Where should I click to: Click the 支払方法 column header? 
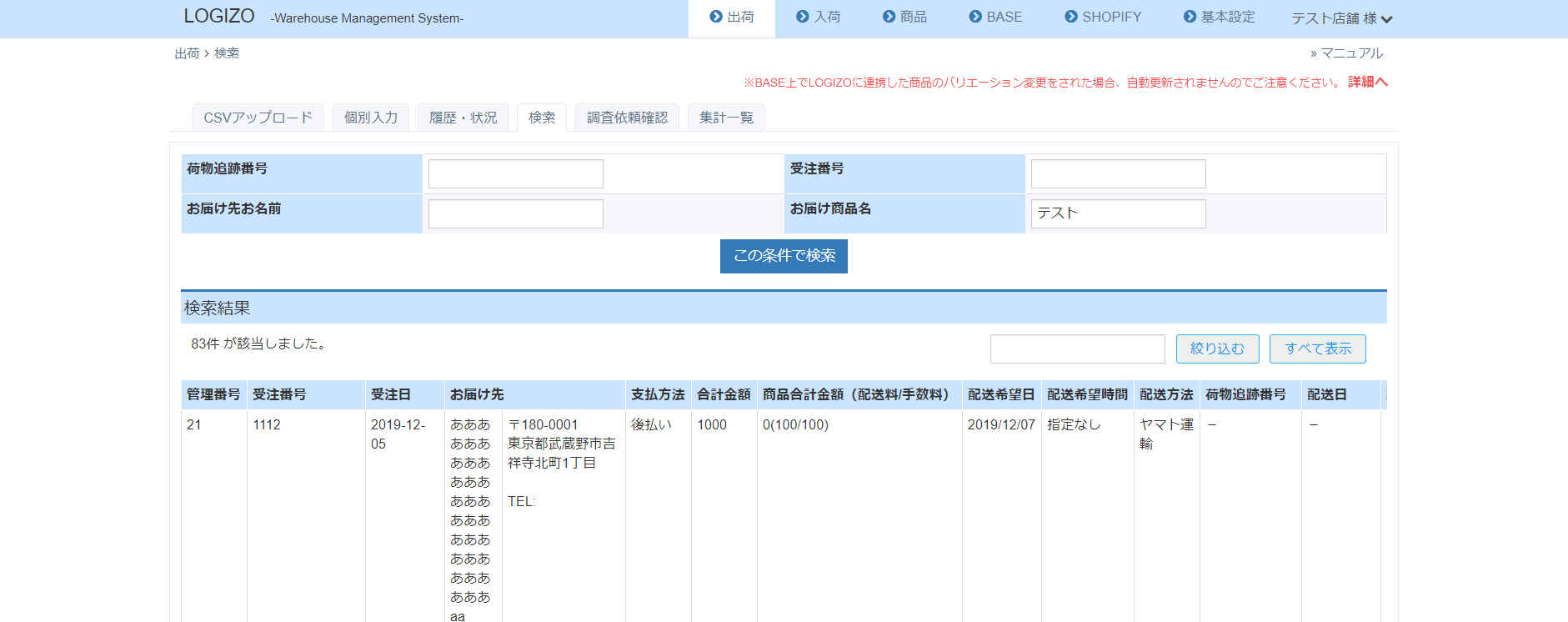[x=658, y=394]
